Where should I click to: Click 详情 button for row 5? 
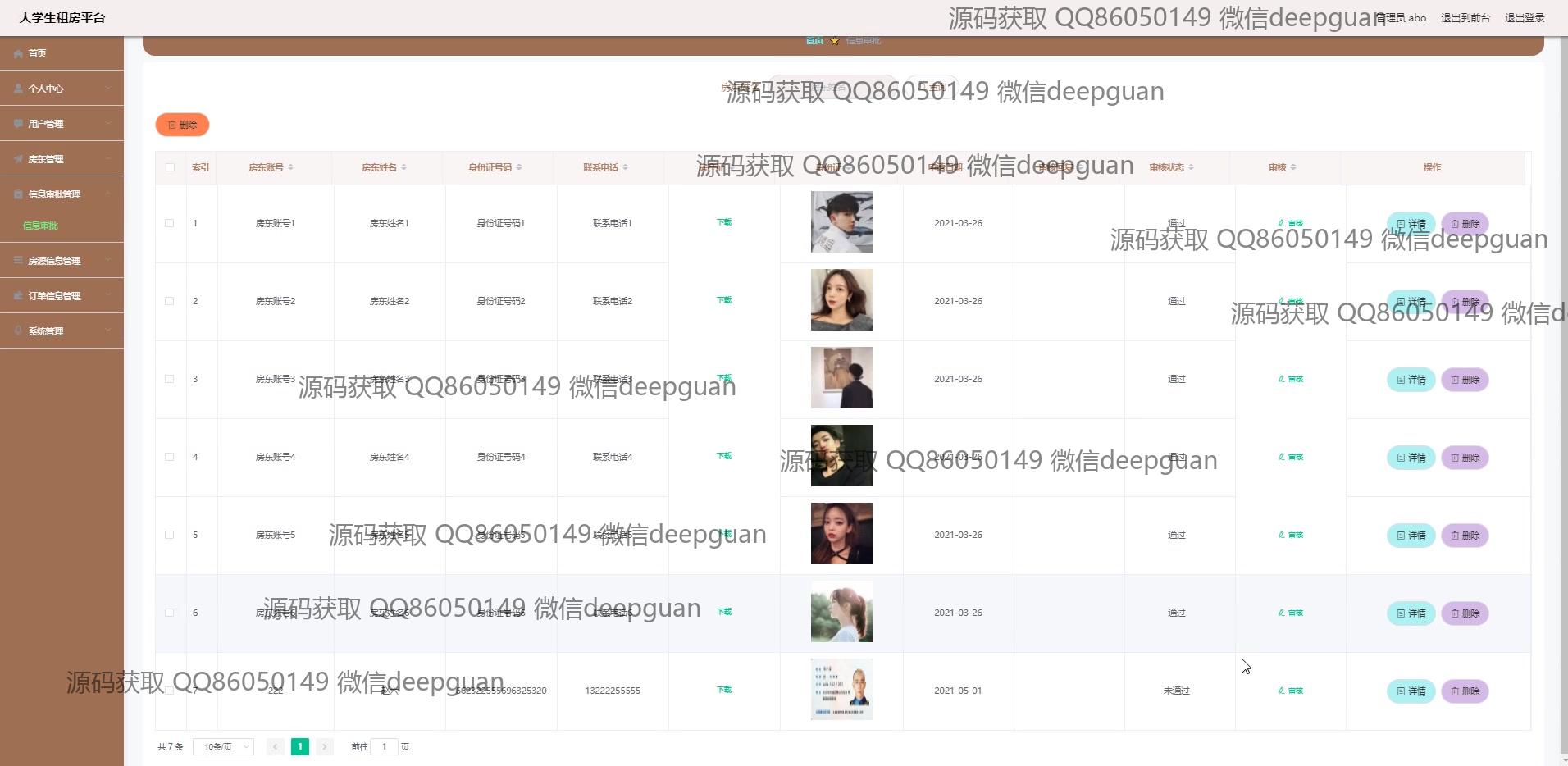coord(1411,536)
